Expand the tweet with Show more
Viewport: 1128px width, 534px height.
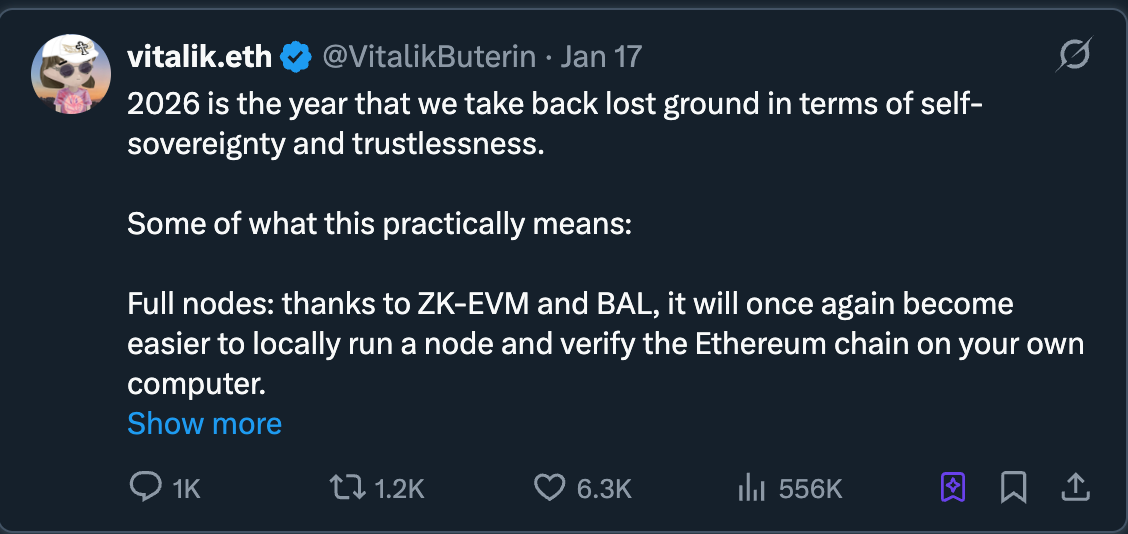(204, 424)
